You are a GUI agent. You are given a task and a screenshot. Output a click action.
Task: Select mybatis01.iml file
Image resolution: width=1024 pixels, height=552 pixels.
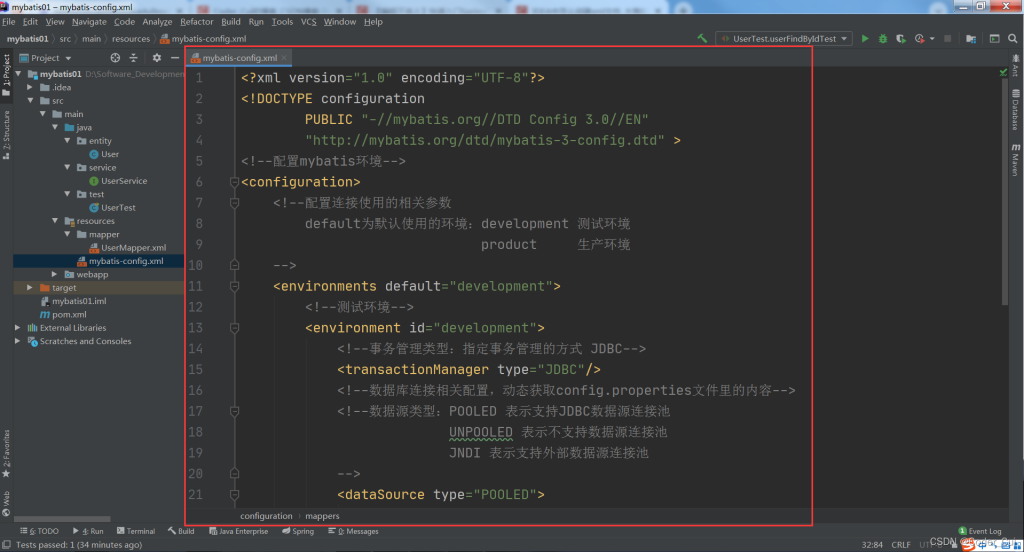click(x=79, y=301)
